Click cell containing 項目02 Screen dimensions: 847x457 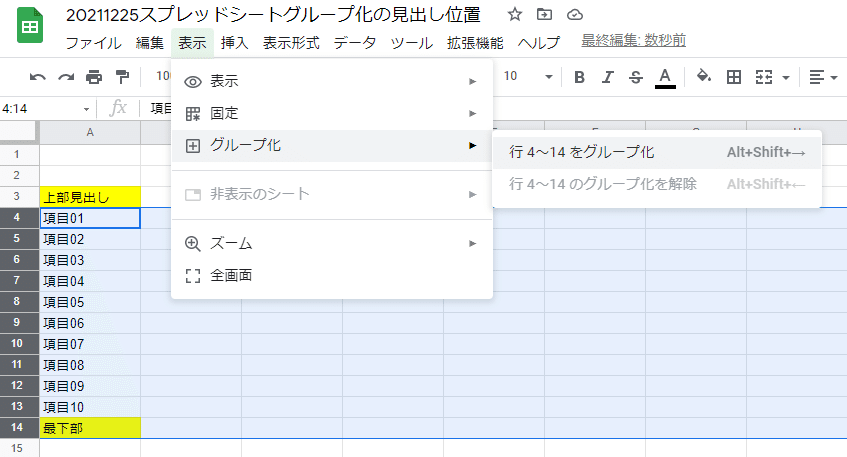pos(90,239)
